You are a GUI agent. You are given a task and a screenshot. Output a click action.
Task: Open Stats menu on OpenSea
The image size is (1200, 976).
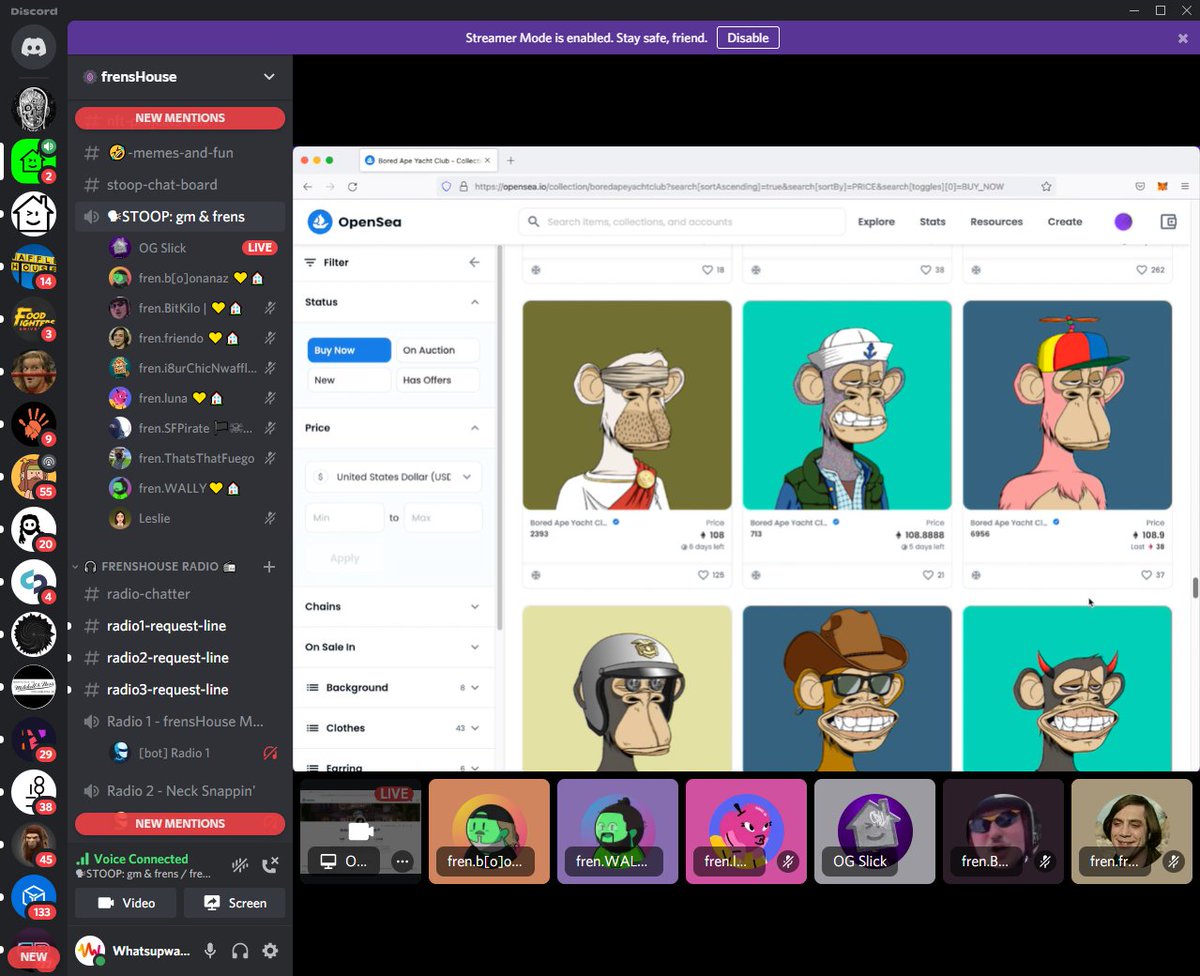932,222
